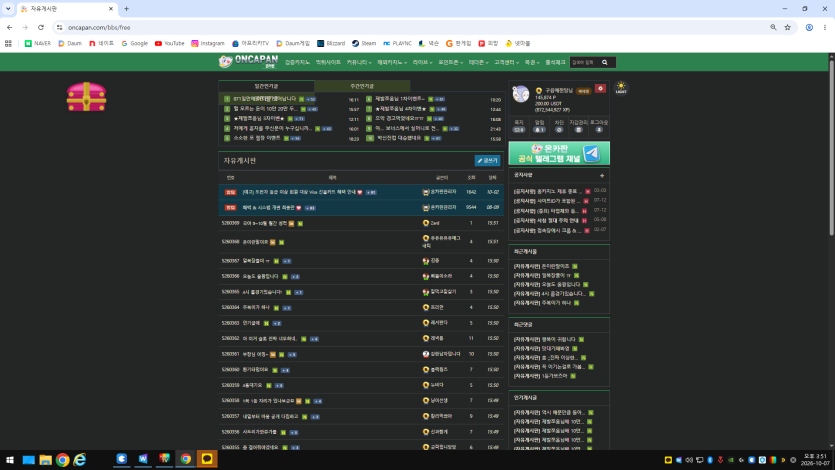Open the 커뮤니티 dropdown menu
This screenshot has width=835, height=470.
358,62
